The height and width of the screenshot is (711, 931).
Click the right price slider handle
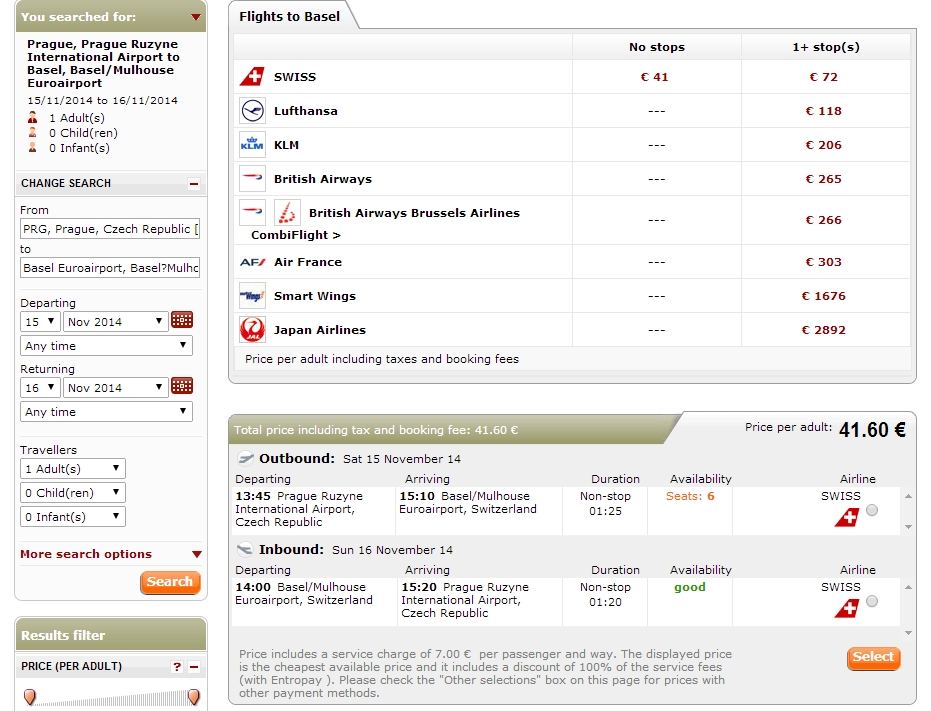click(193, 696)
